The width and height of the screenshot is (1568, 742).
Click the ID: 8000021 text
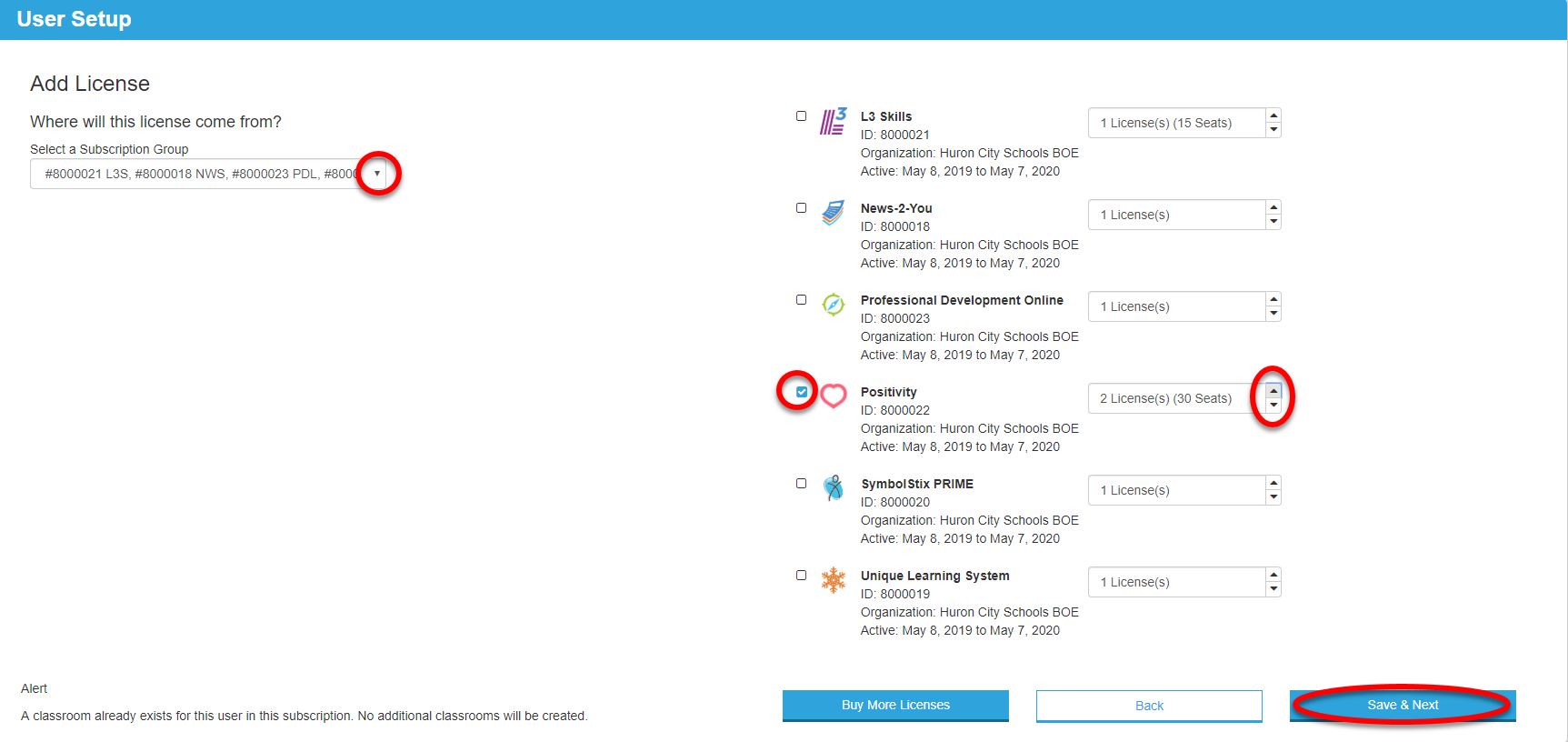click(x=895, y=135)
